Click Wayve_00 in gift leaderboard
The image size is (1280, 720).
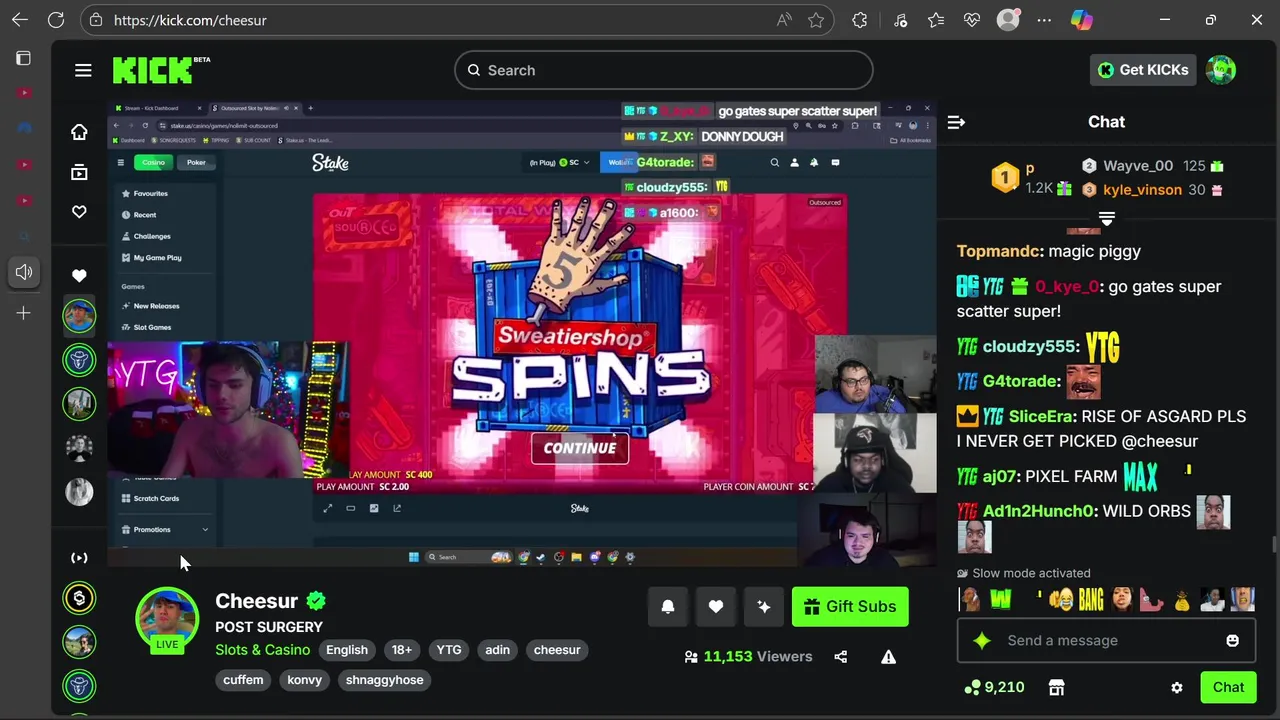[1138, 166]
